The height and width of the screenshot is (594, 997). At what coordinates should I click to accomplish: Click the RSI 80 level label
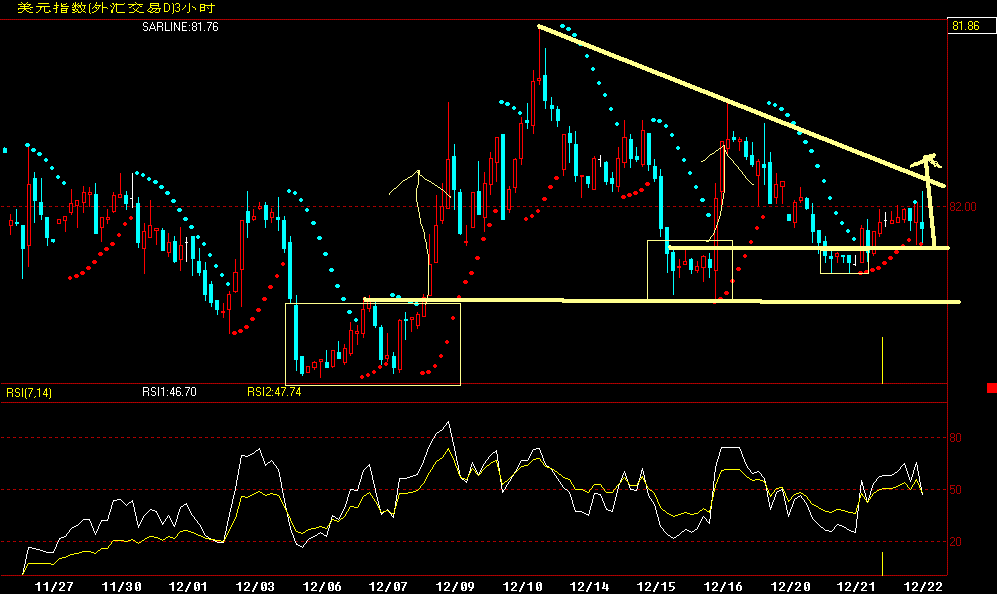955,438
